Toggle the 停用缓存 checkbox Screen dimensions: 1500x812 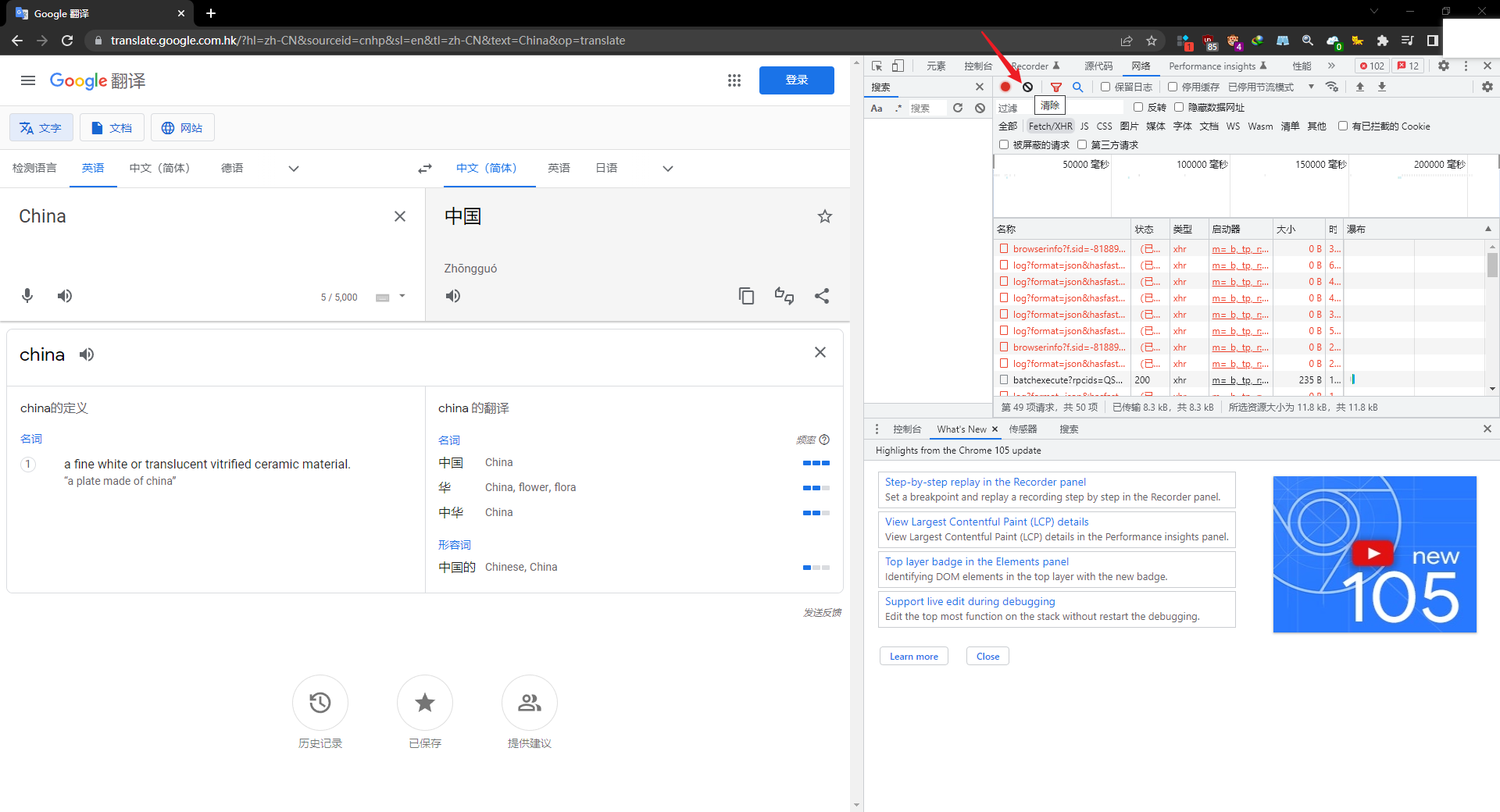tap(1173, 87)
